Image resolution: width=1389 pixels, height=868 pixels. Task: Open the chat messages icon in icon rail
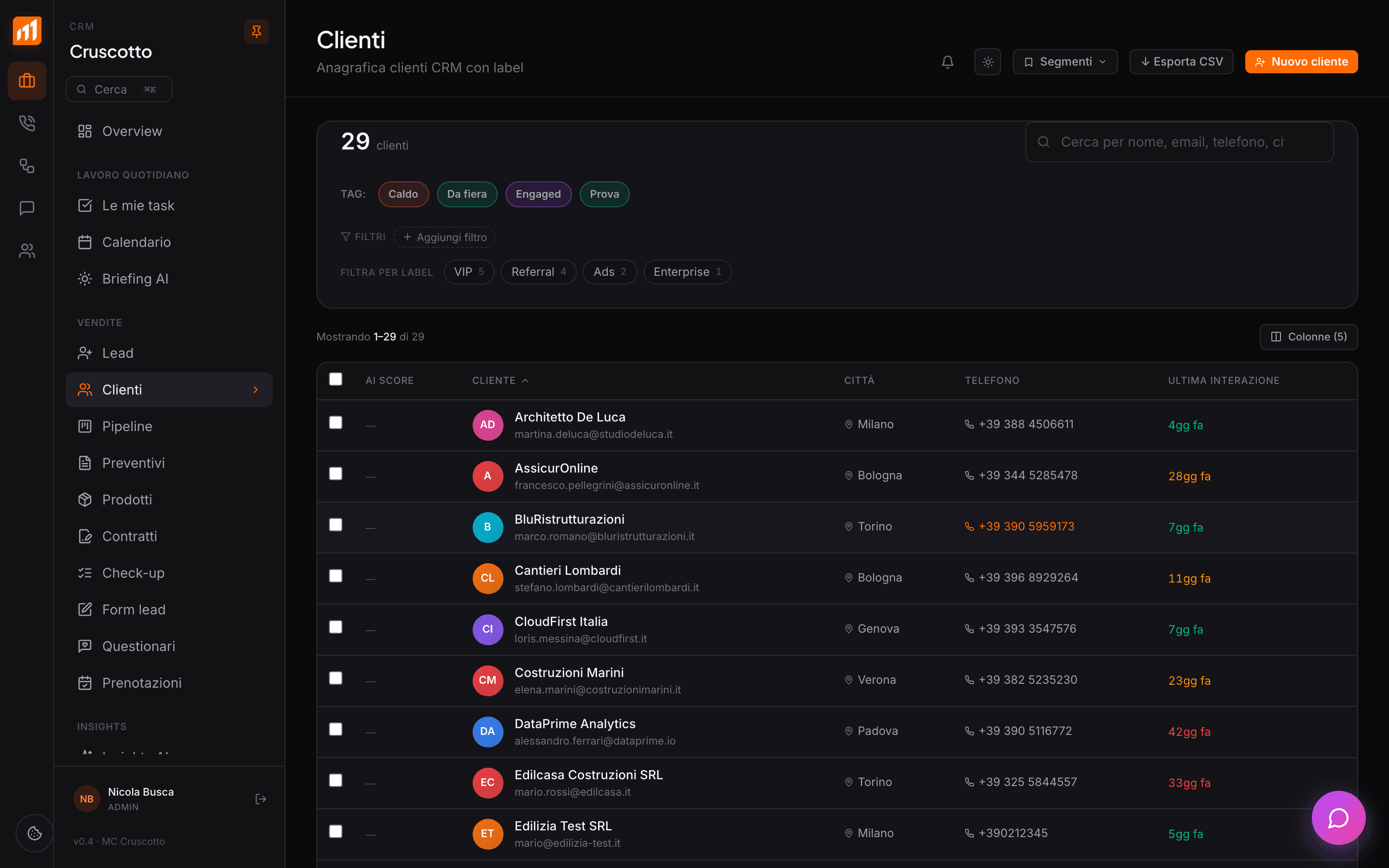(x=27, y=208)
